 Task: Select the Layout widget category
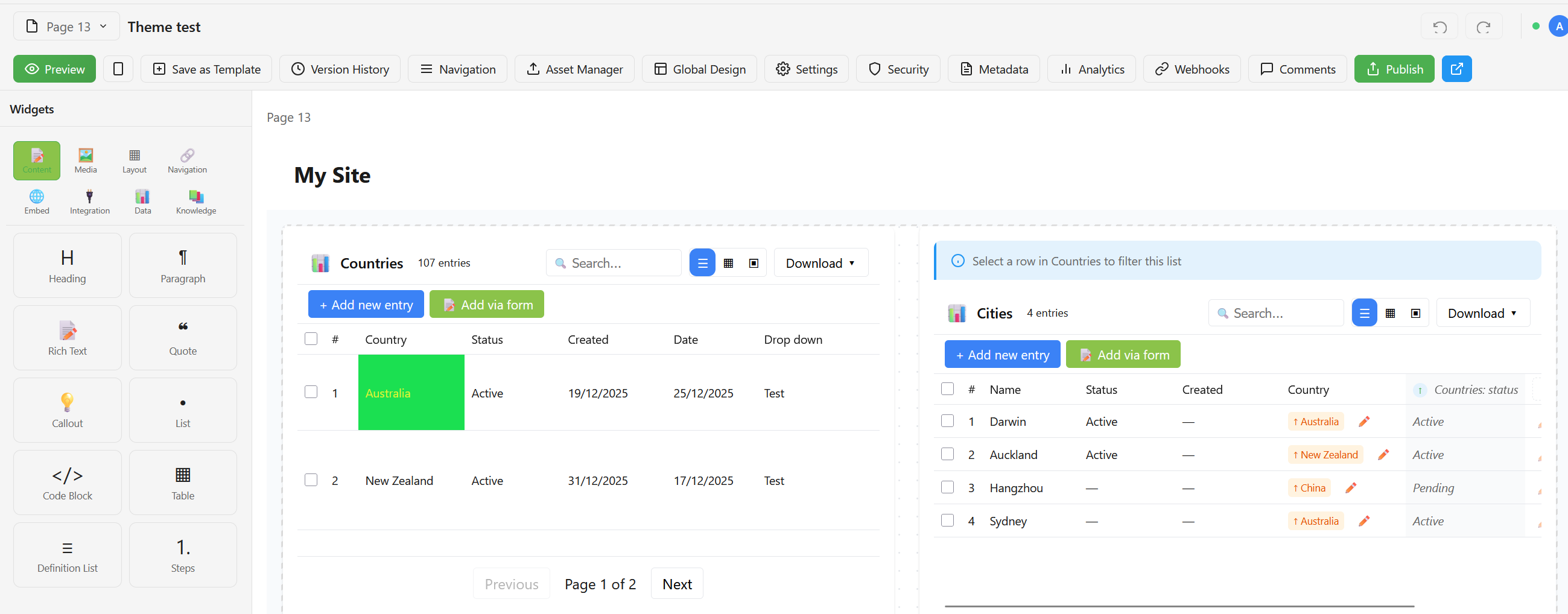(134, 160)
